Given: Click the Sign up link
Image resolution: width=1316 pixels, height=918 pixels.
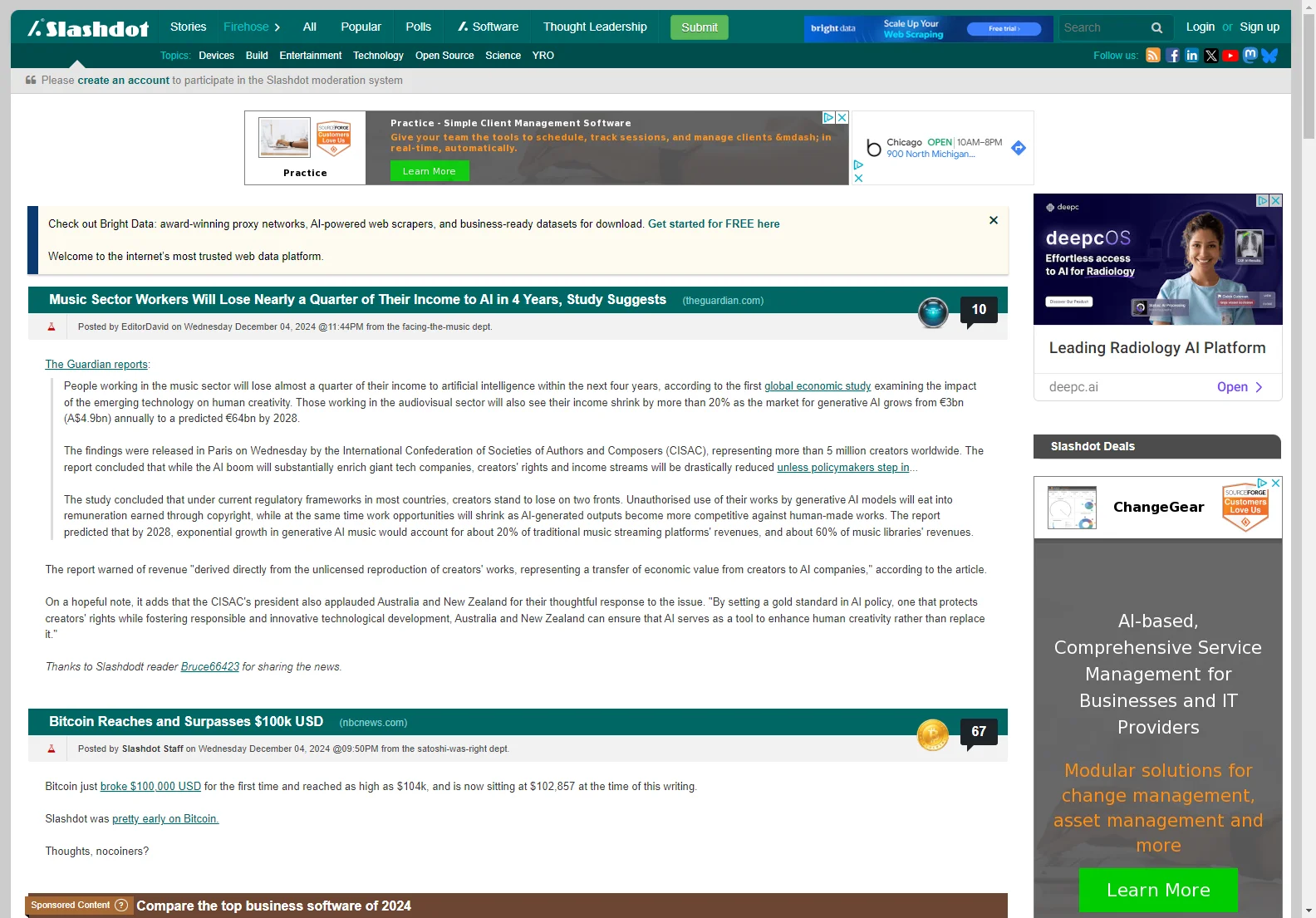Looking at the screenshot, I should click(1260, 27).
